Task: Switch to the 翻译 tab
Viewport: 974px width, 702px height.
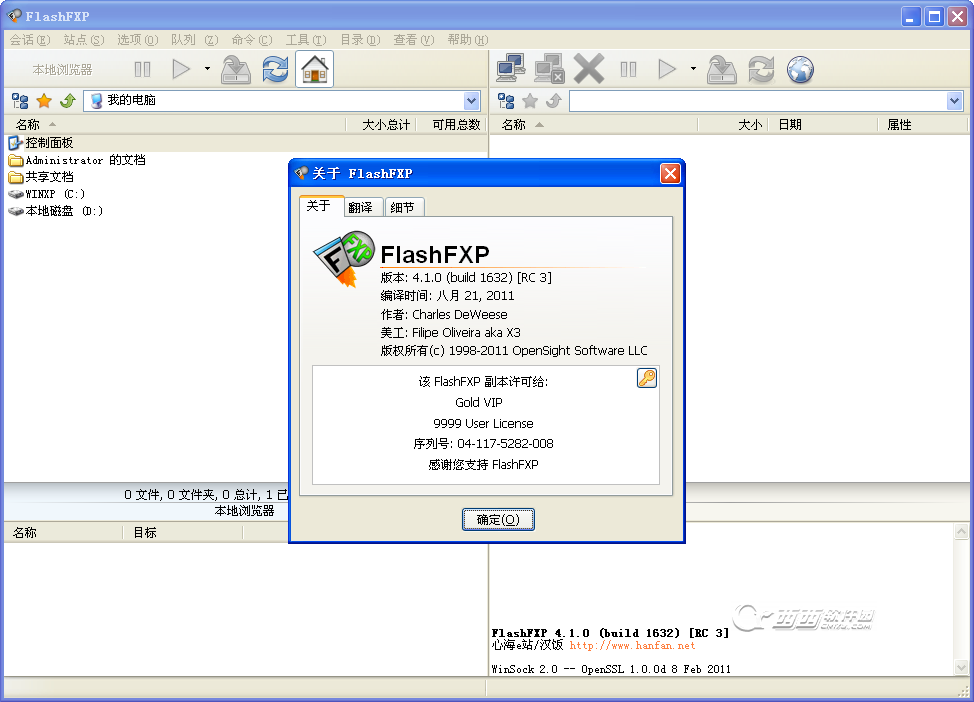Action: [364, 207]
